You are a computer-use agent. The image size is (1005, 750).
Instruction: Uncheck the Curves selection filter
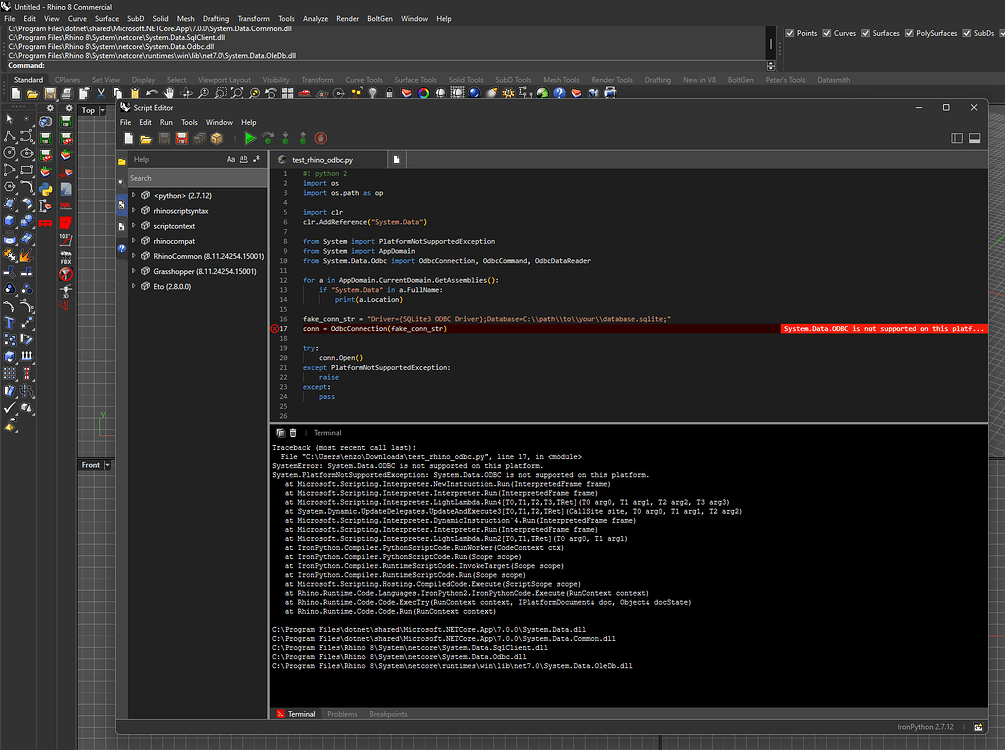pyautogui.click(x=826, y=33)
